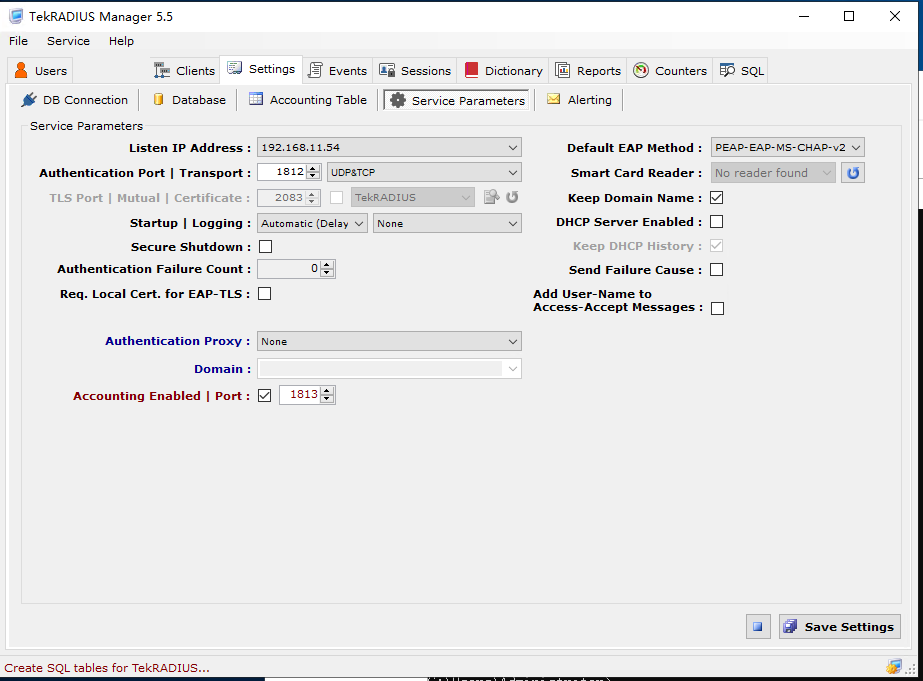Toggle the Keep DHCP History checkbox

coord(716,245)
